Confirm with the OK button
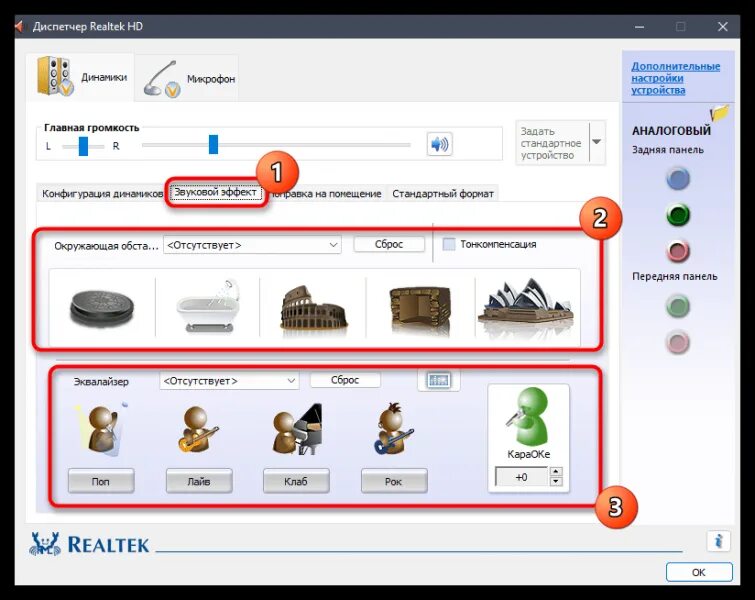The image size is (755, 600). tap(699, 572)
